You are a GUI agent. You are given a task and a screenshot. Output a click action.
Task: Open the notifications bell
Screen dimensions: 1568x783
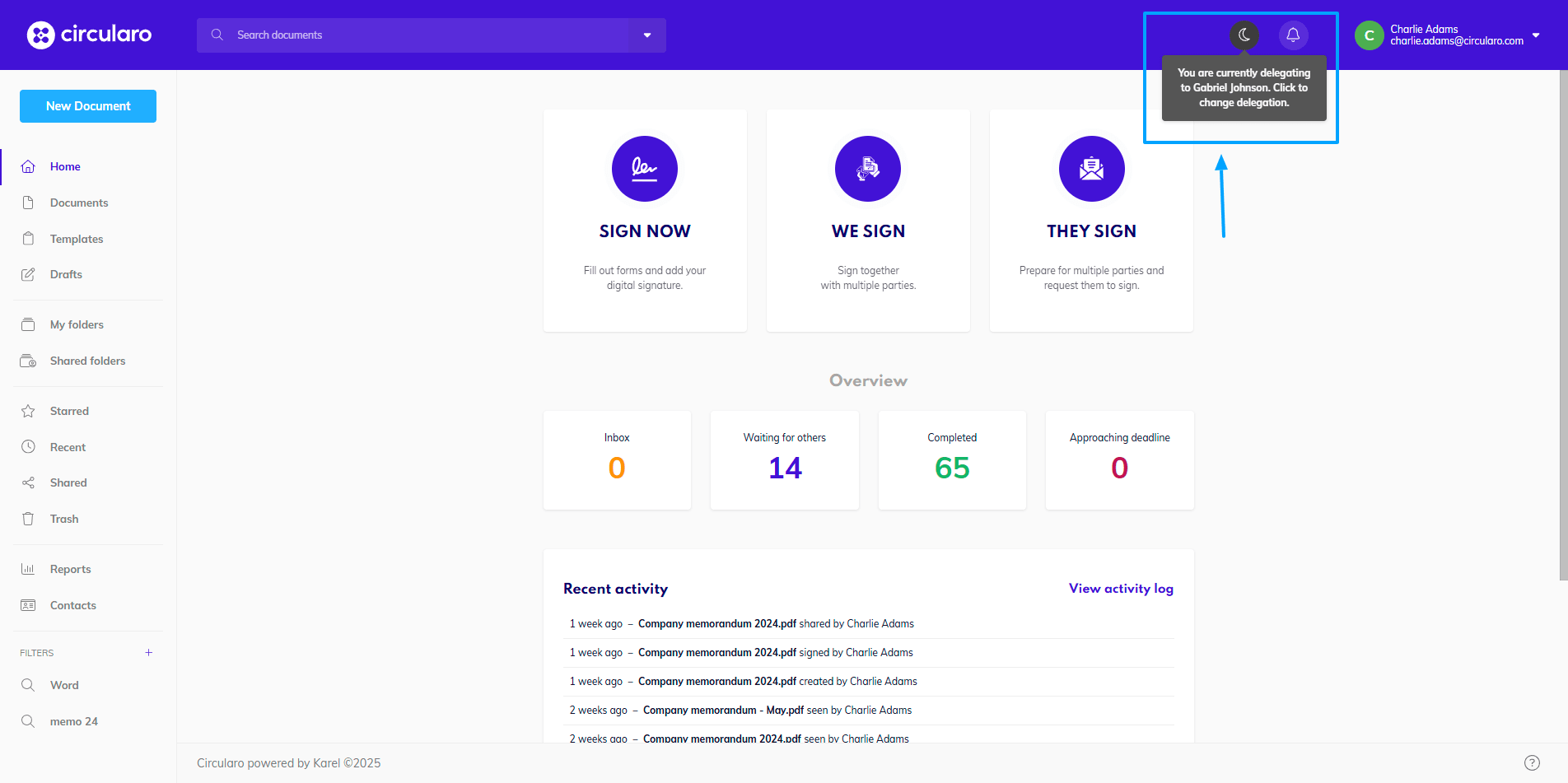[1293, 35]
